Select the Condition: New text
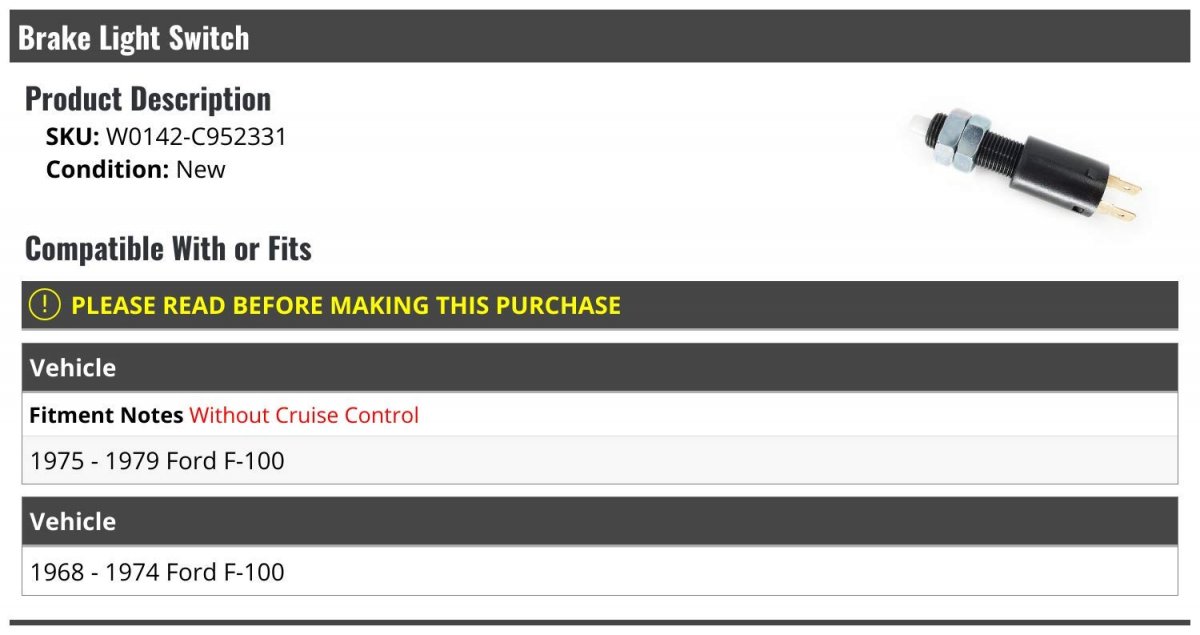 click(x=136, y=169)
